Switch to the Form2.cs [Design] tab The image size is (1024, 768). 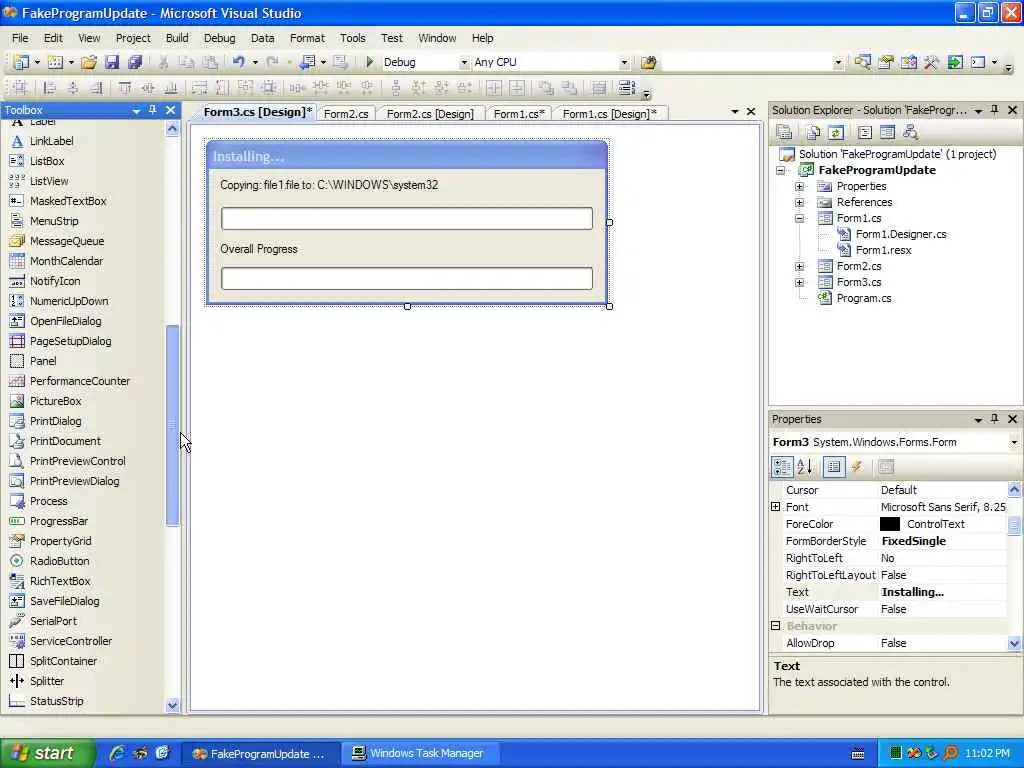[430, 114]
